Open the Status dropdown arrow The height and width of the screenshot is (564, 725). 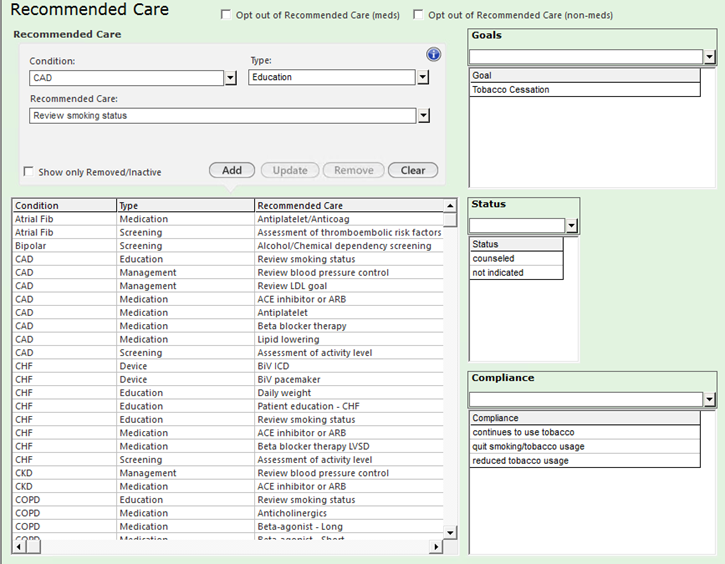[x=572, y=226]
